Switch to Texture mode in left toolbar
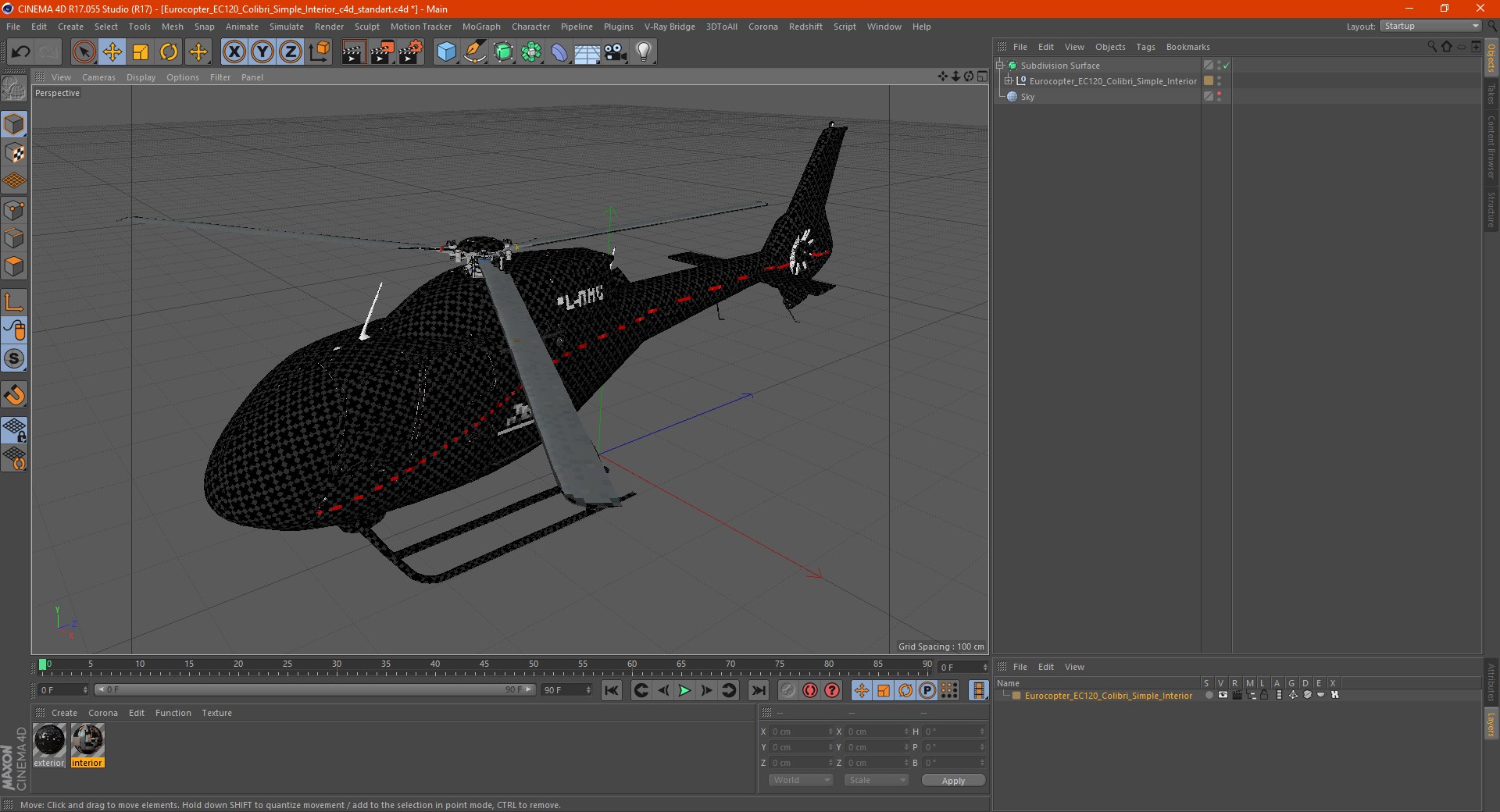 tap(15, 153)
